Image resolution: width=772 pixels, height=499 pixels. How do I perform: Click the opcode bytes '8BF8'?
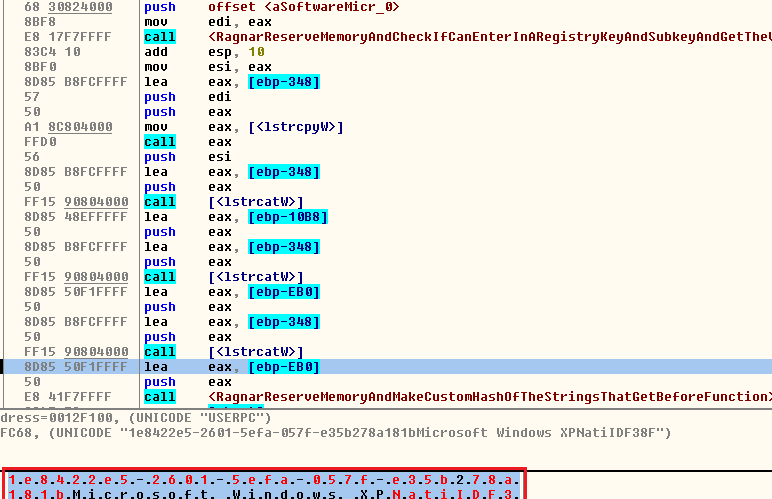pyautogui.click(x=40, y=22)
